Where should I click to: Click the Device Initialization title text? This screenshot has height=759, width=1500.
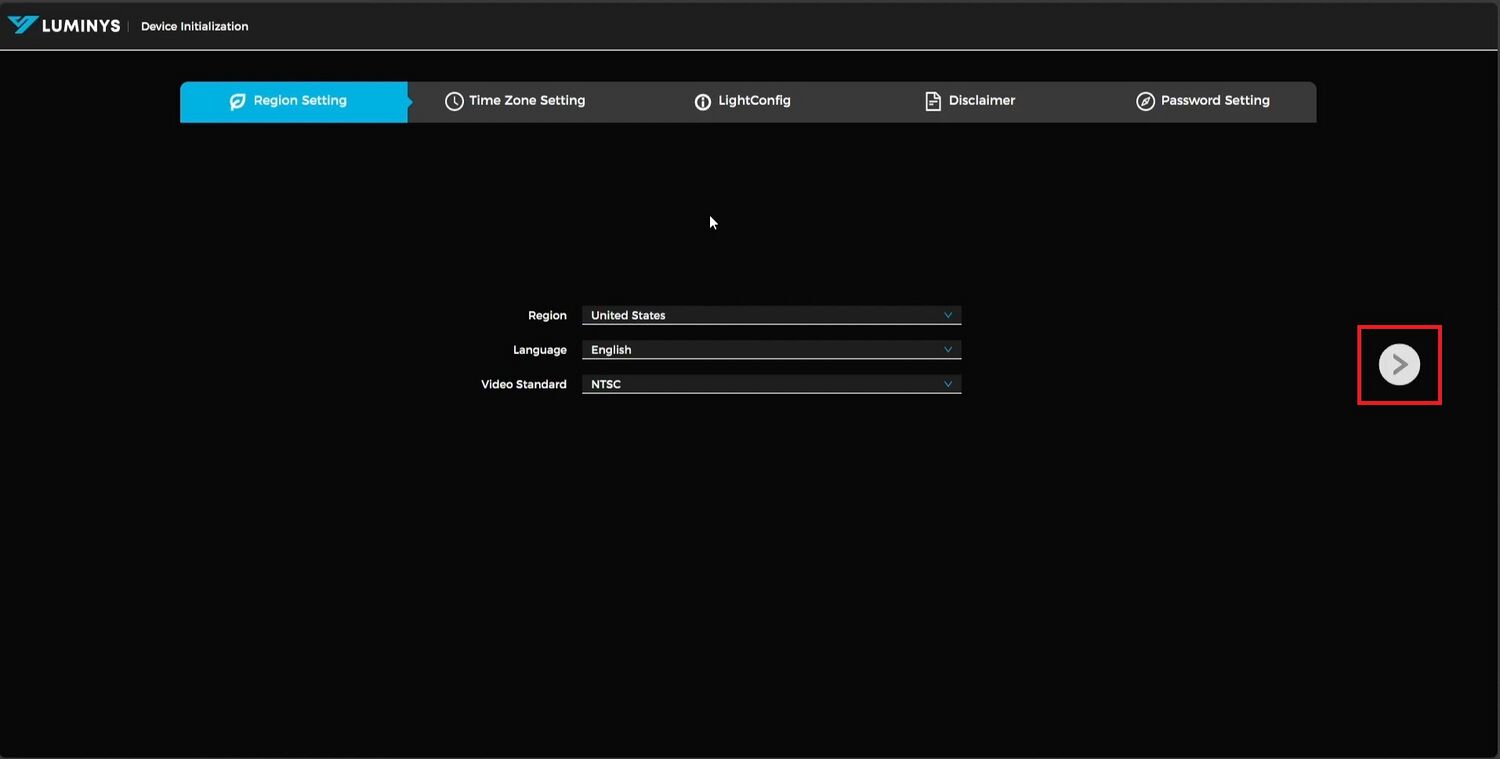tap(194, 26)
